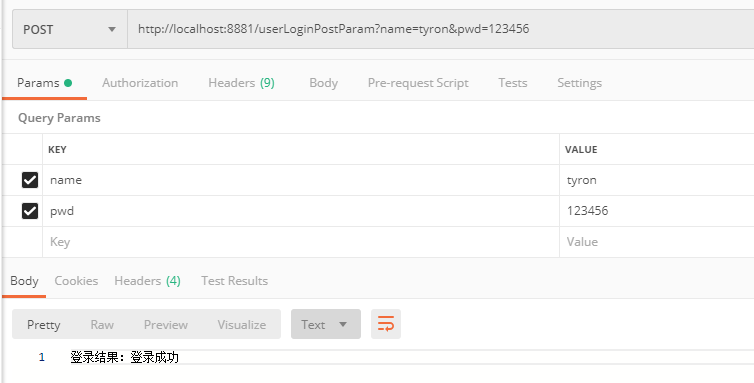Open the Pre-request Script tab
Image resolution: width=754 pixels, height=383 pixels.
(418, 83)
